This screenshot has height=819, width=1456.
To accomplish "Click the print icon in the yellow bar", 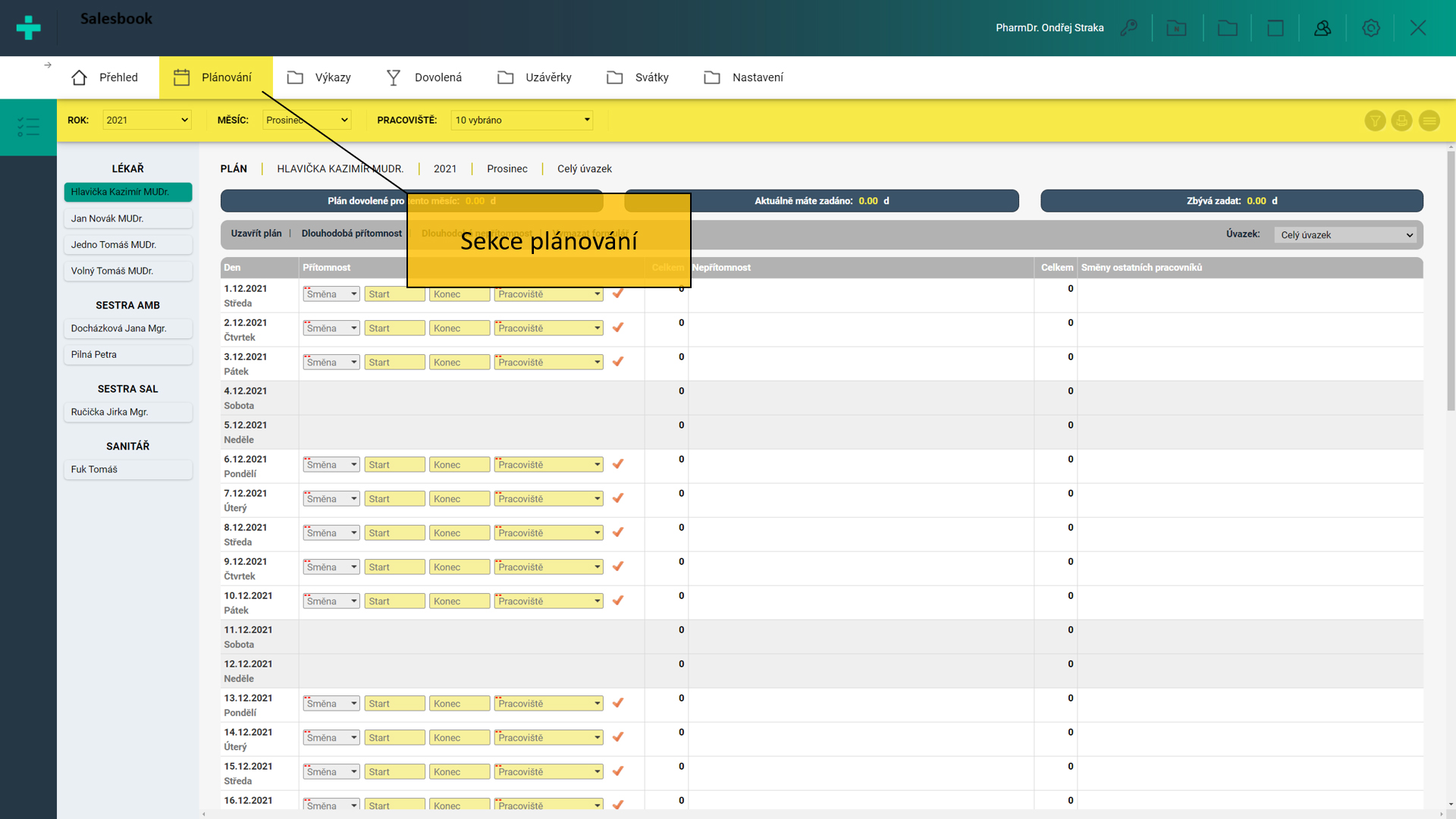I will coord(1401,121).
